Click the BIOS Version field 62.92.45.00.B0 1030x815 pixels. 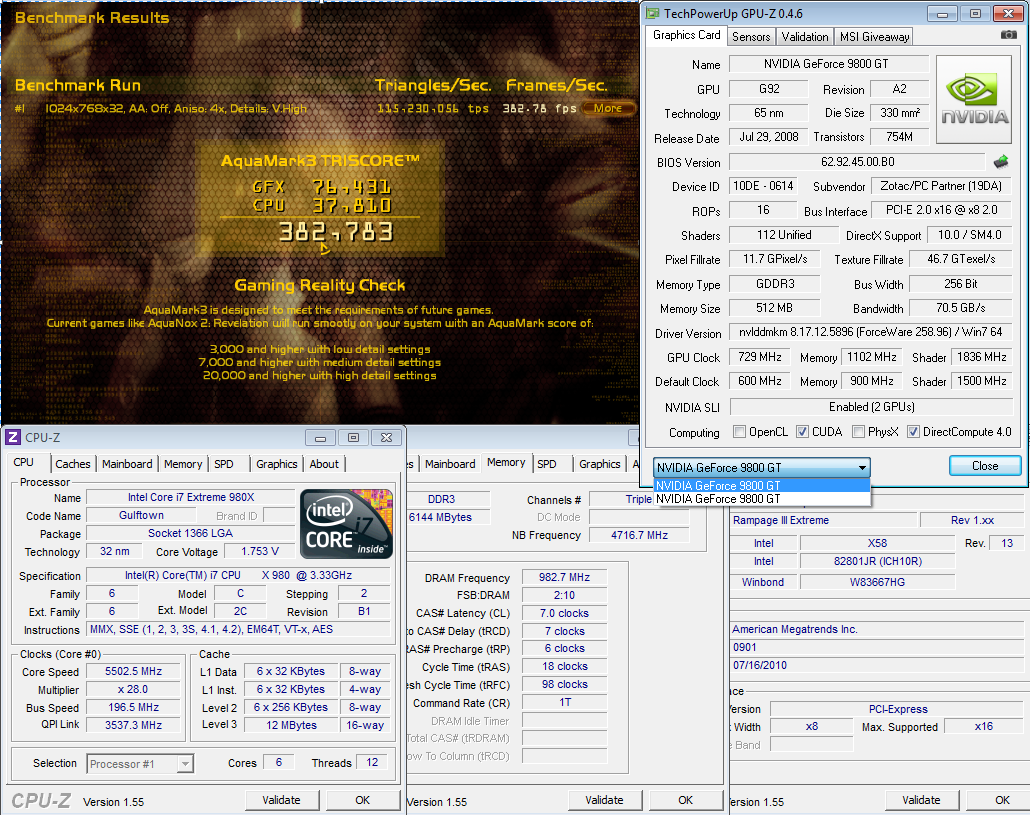click(x=857, y=162)
